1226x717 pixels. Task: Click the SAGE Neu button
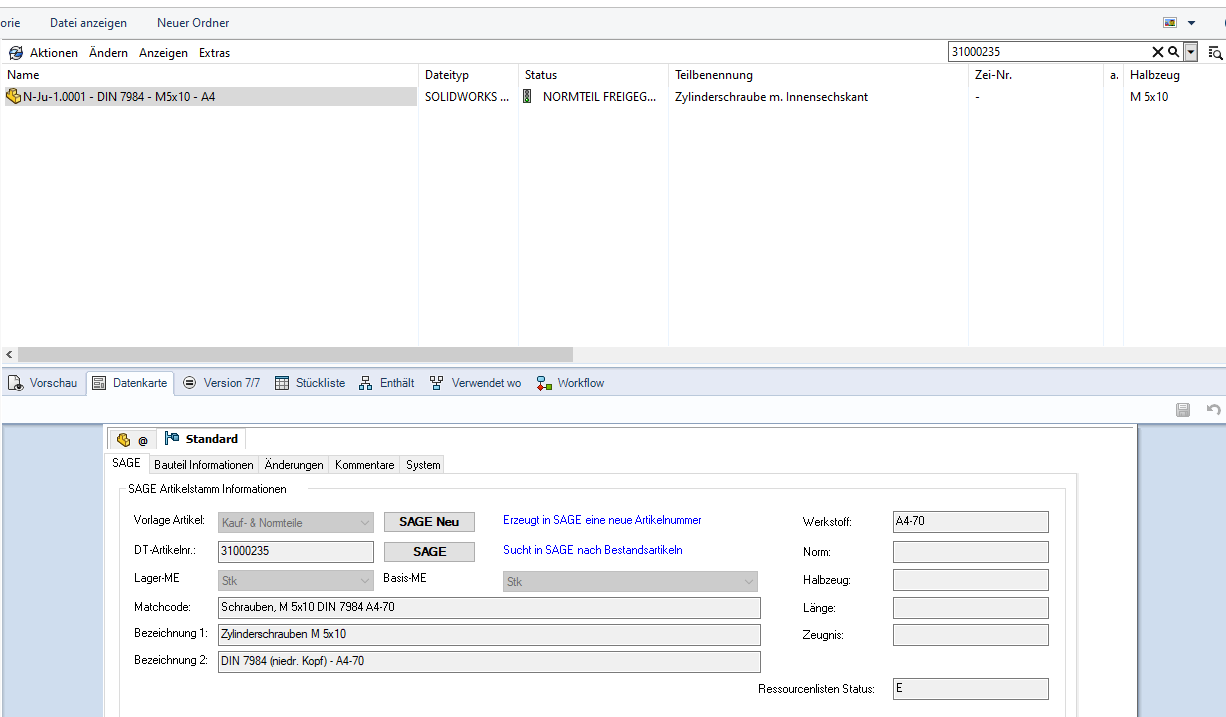[429, 522]
